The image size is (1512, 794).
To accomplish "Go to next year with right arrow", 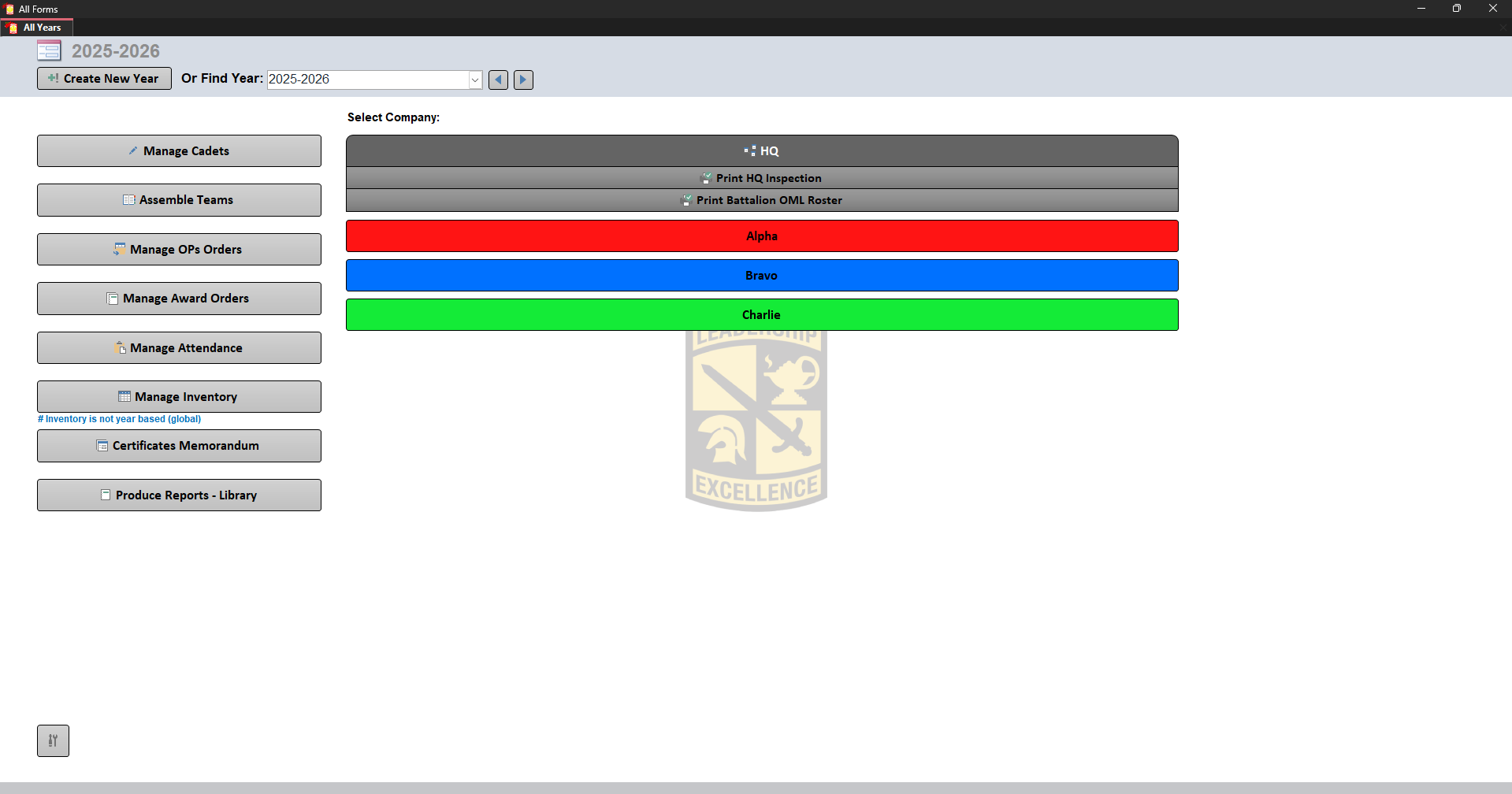I will tap(523, 80).
